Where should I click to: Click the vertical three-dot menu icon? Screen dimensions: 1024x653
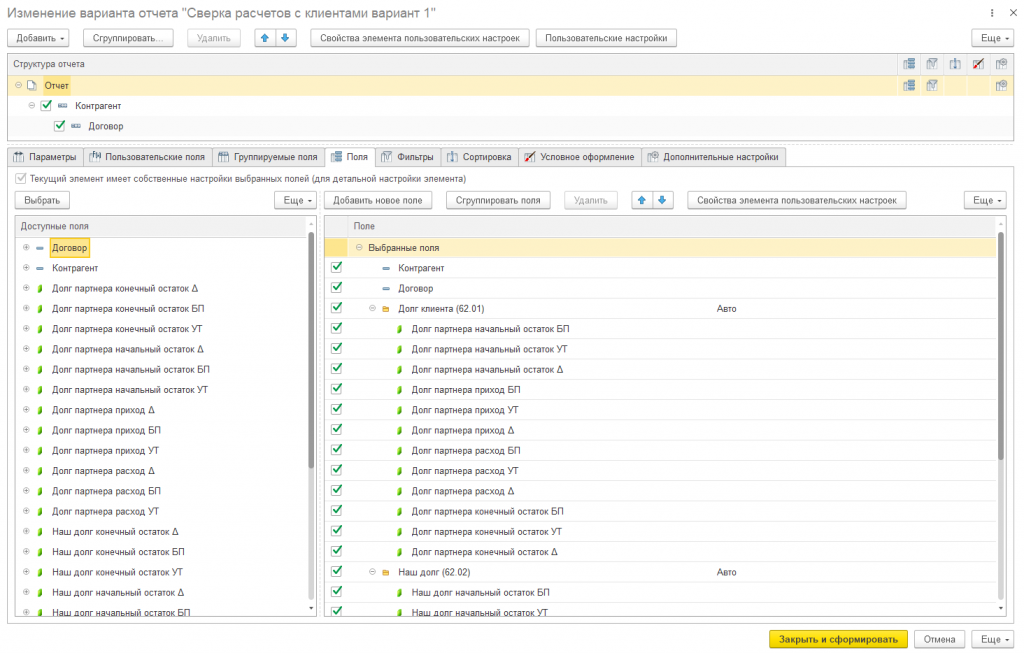(x=992, y=13)
